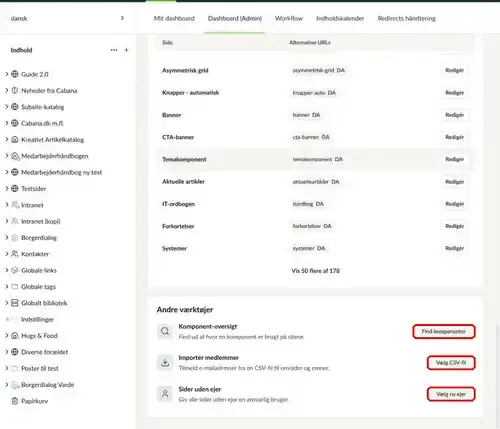Expand the Borgerdialog Varde node
Viewport: 500px width, 429px height.
6,384
